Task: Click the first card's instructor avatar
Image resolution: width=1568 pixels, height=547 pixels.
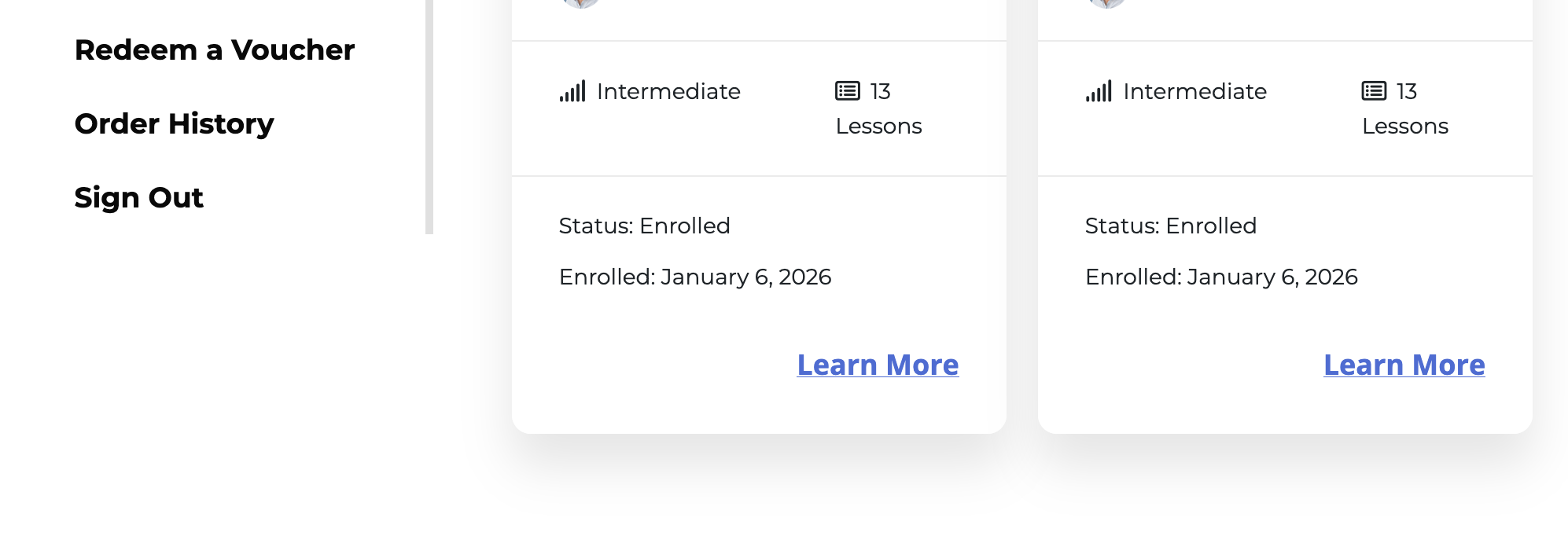Action: pos(581,2)
